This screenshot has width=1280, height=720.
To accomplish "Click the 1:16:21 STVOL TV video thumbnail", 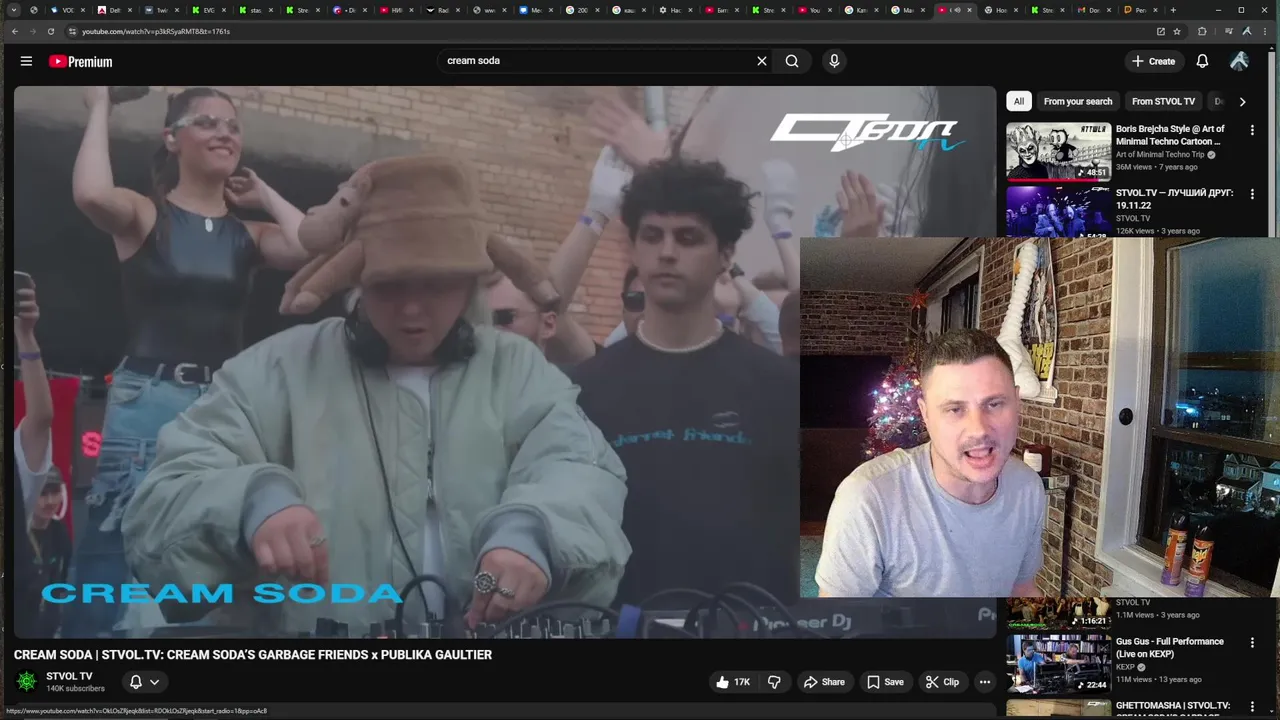I will pos(1058,612).
